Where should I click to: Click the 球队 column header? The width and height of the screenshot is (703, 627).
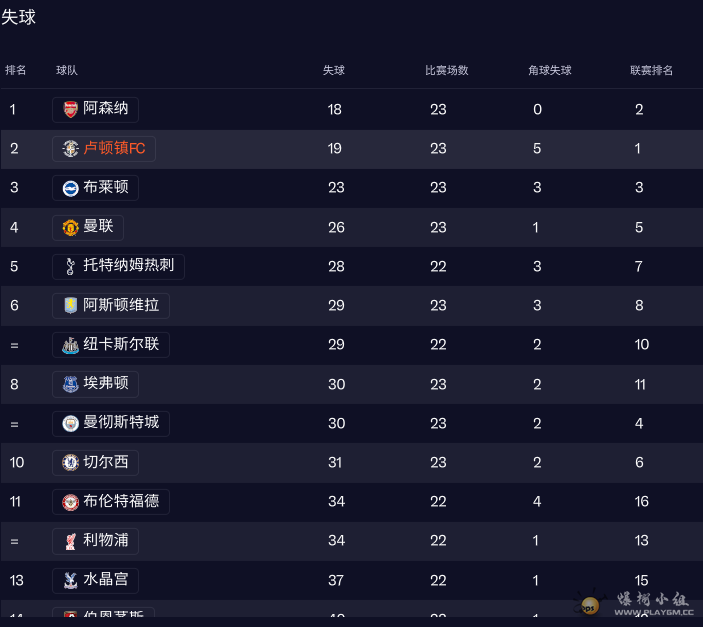tap(67, 70)
